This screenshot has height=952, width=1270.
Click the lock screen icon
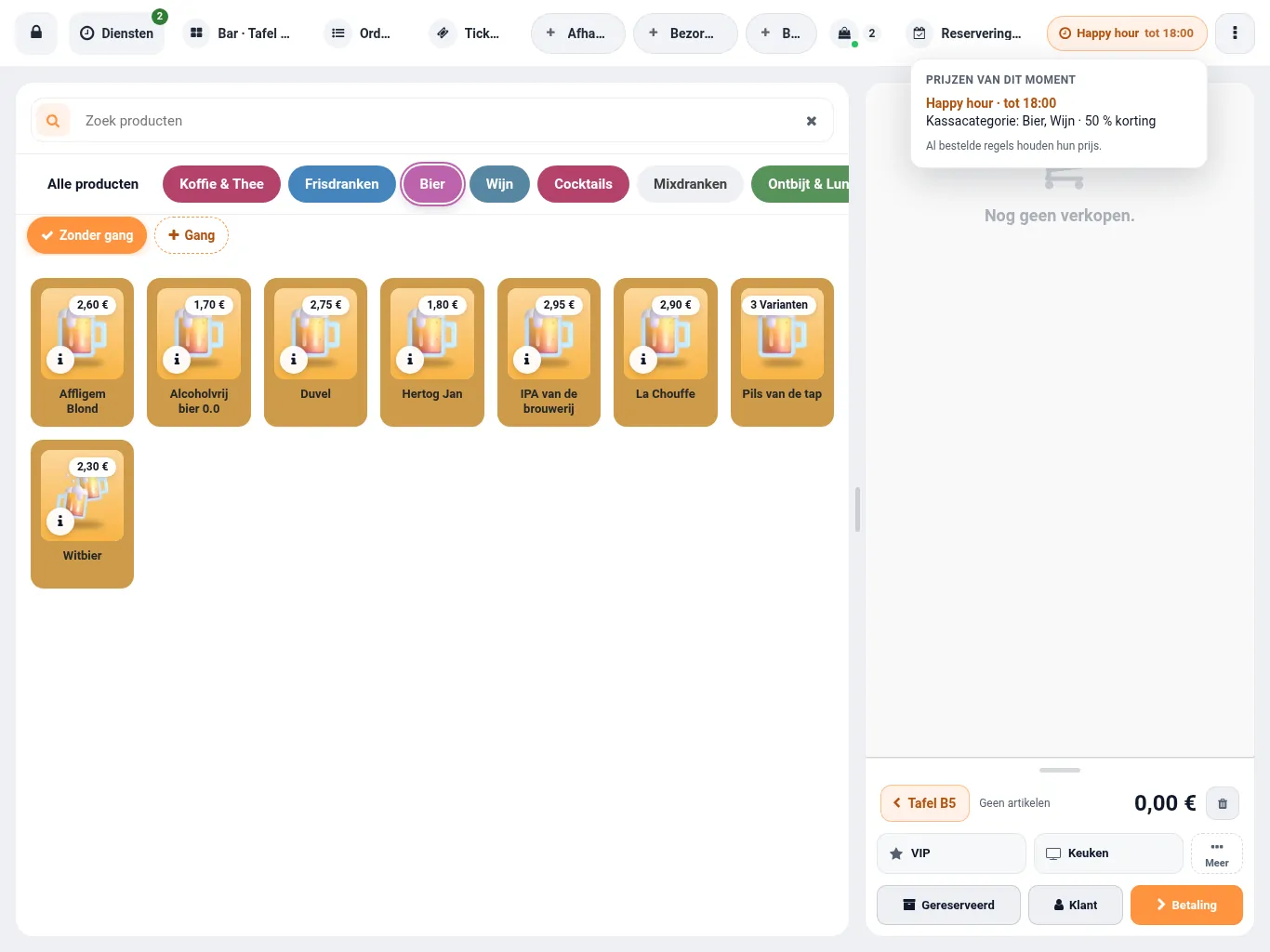36,33
